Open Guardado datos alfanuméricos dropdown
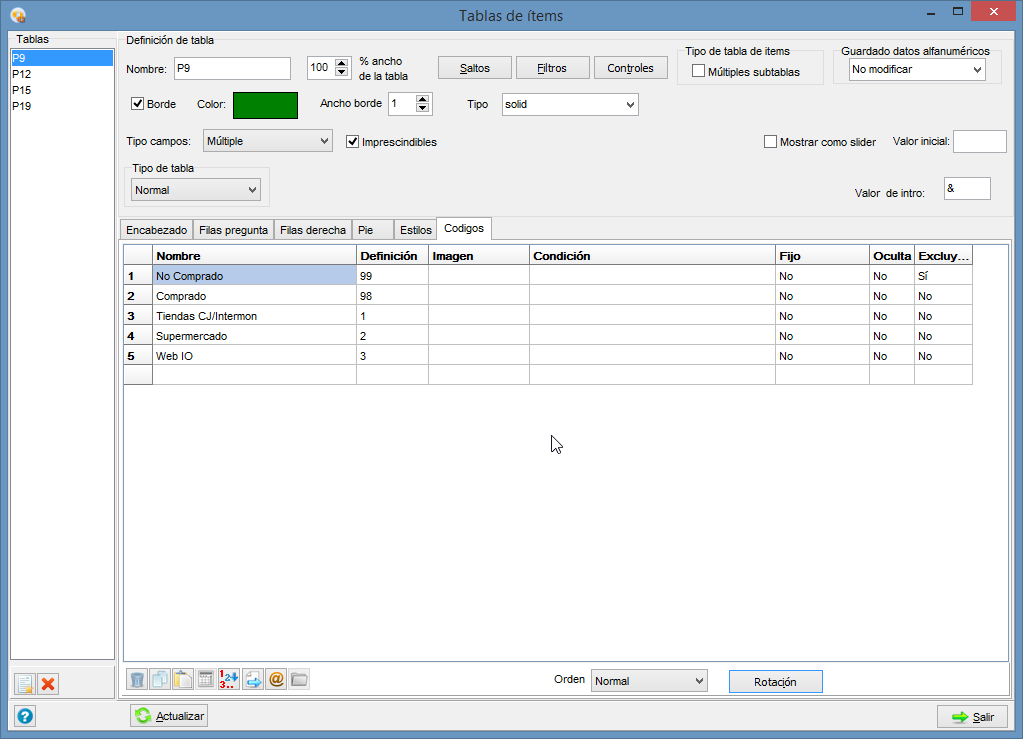This screenshot has height=739, width=1023. (x=917, y=69)
